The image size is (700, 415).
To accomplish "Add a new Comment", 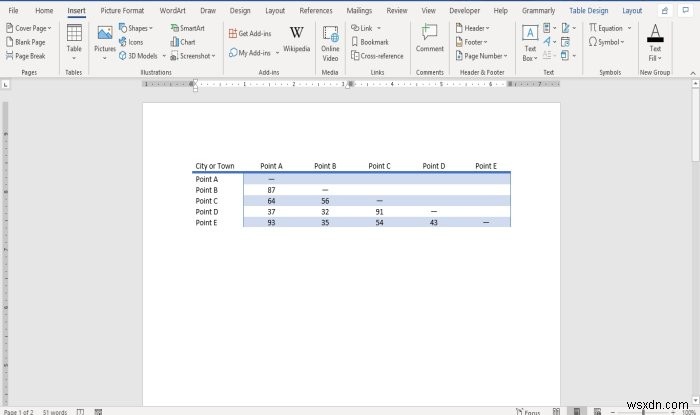I will (429, 39).
